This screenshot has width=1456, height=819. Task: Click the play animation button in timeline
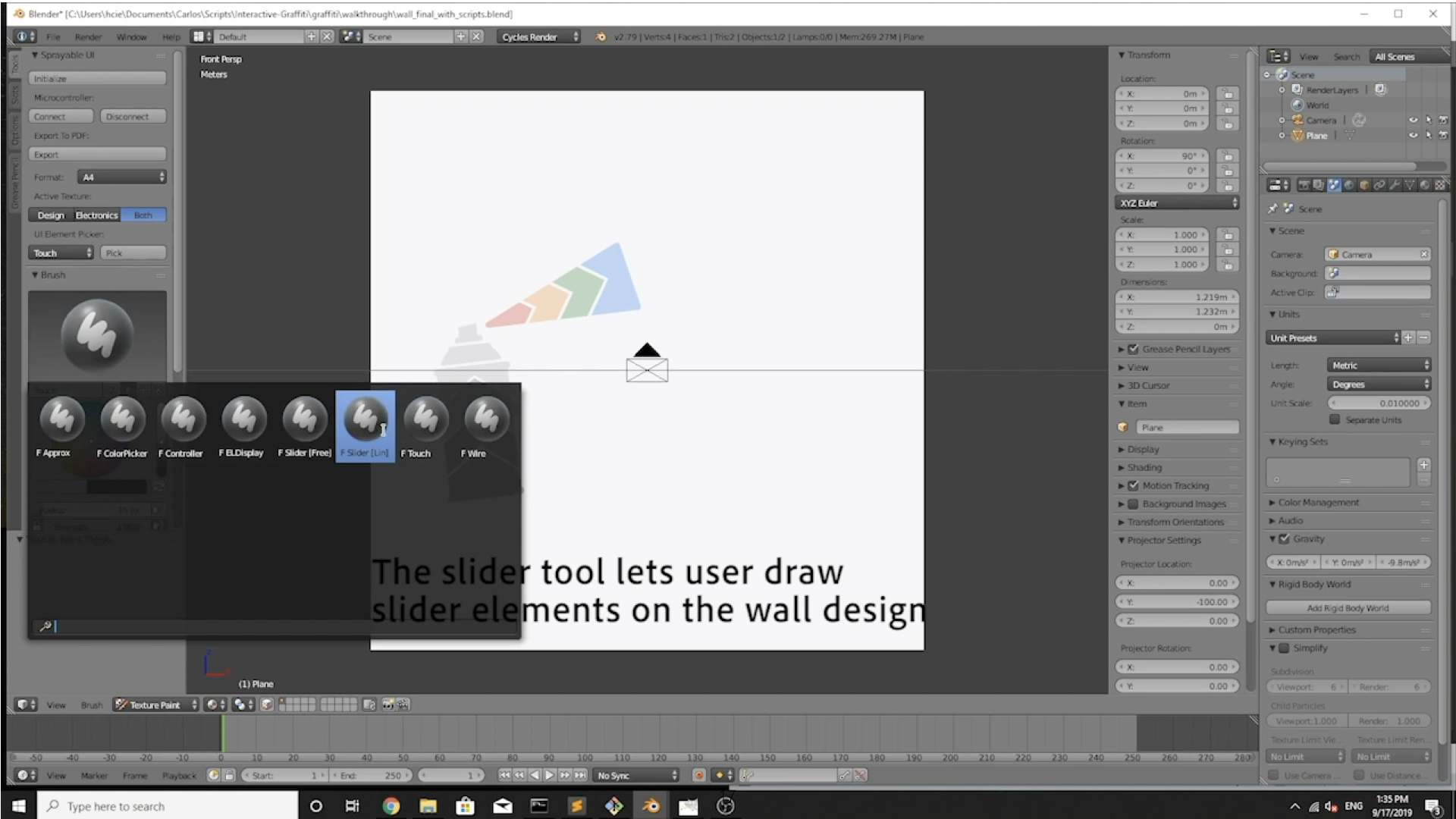click(550, 775)
